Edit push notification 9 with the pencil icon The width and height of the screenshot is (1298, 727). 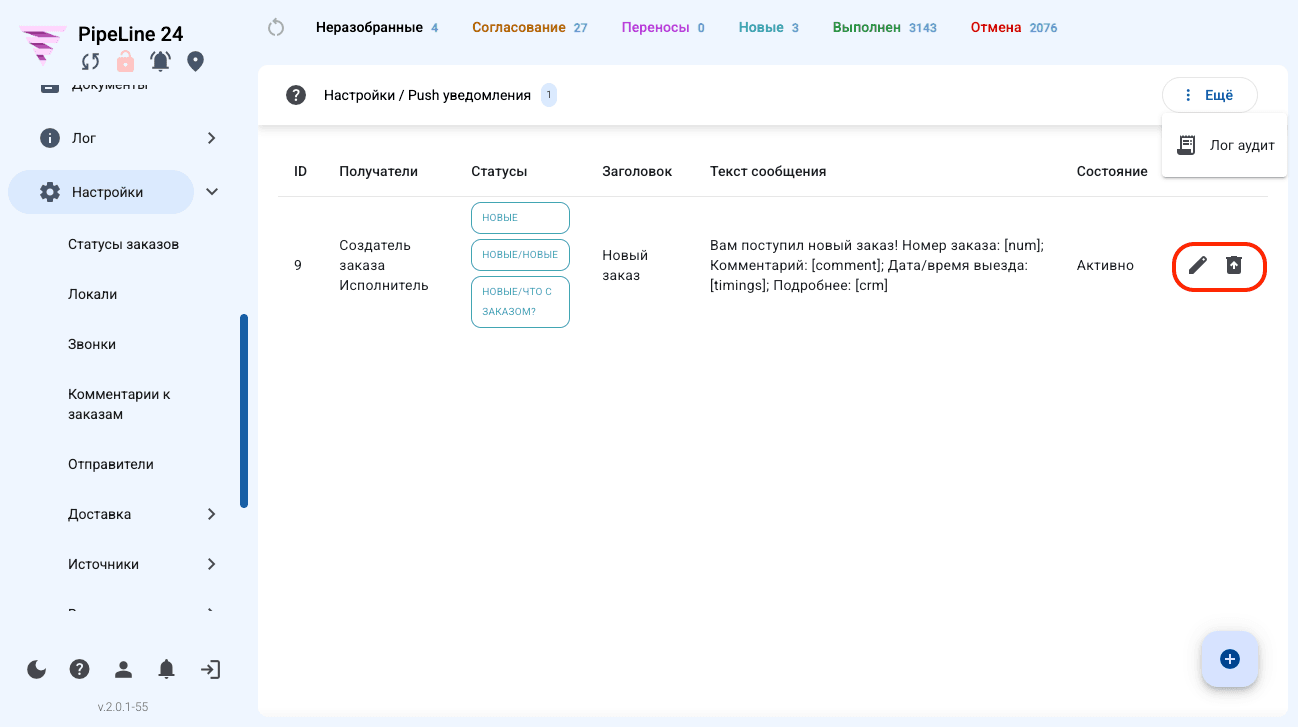pyautogui.click(x=1198, y=265)
